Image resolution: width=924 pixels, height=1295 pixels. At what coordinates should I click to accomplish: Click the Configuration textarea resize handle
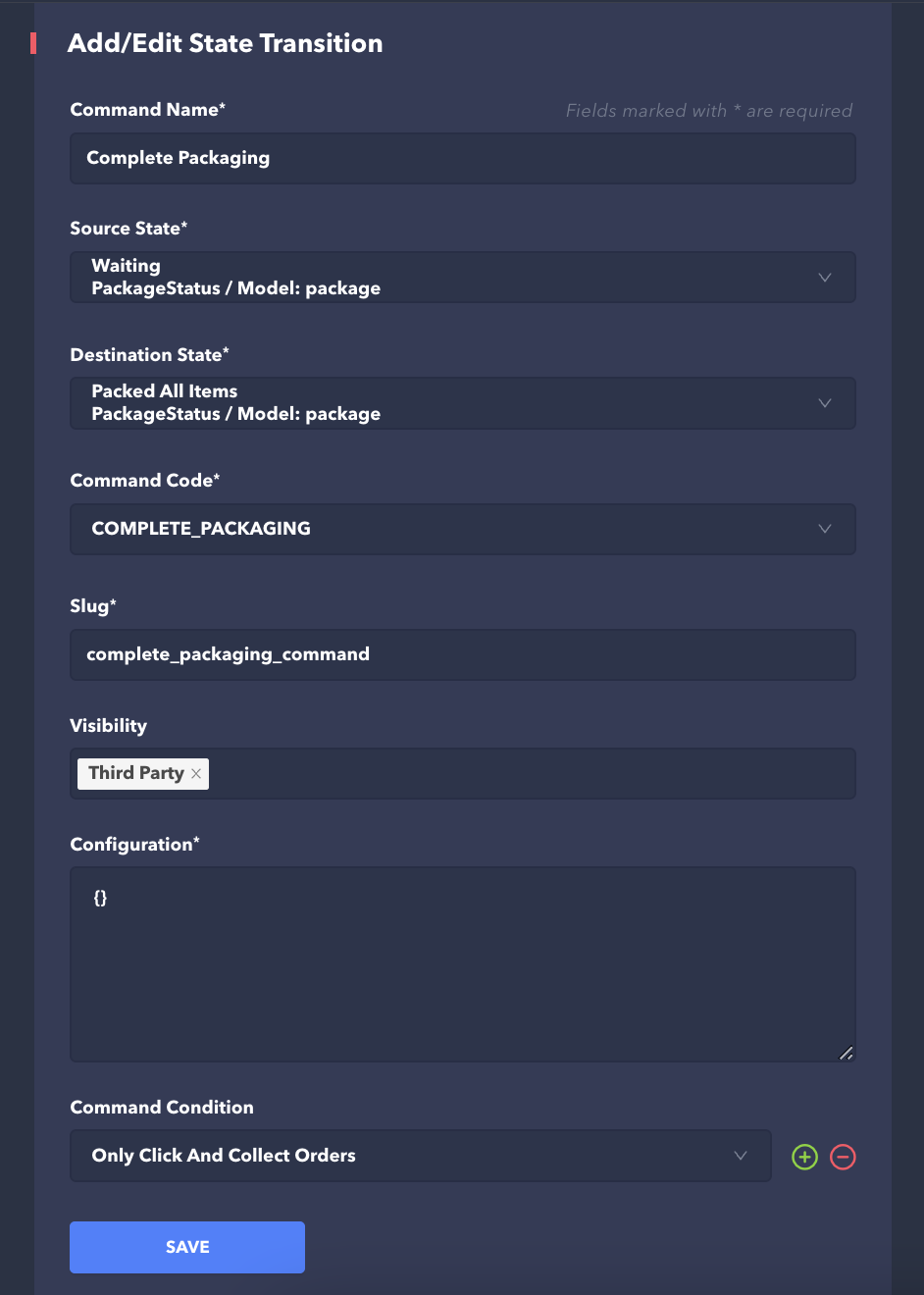point(846,1053)
